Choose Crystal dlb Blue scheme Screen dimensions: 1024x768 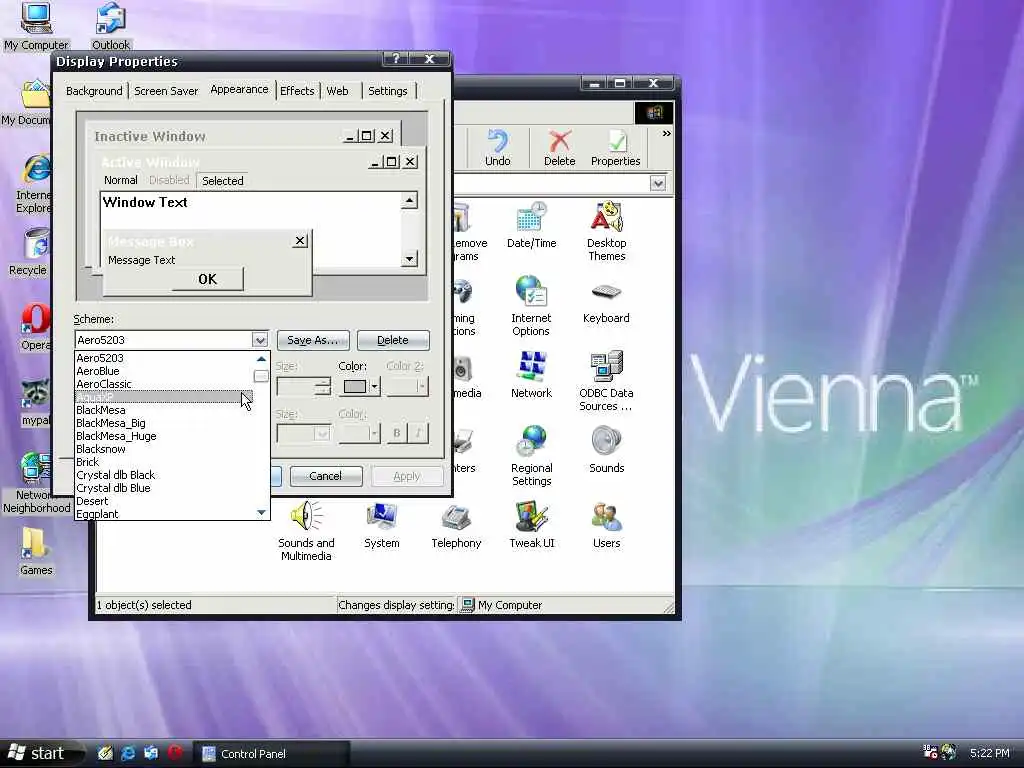click(x=164, y=488)
